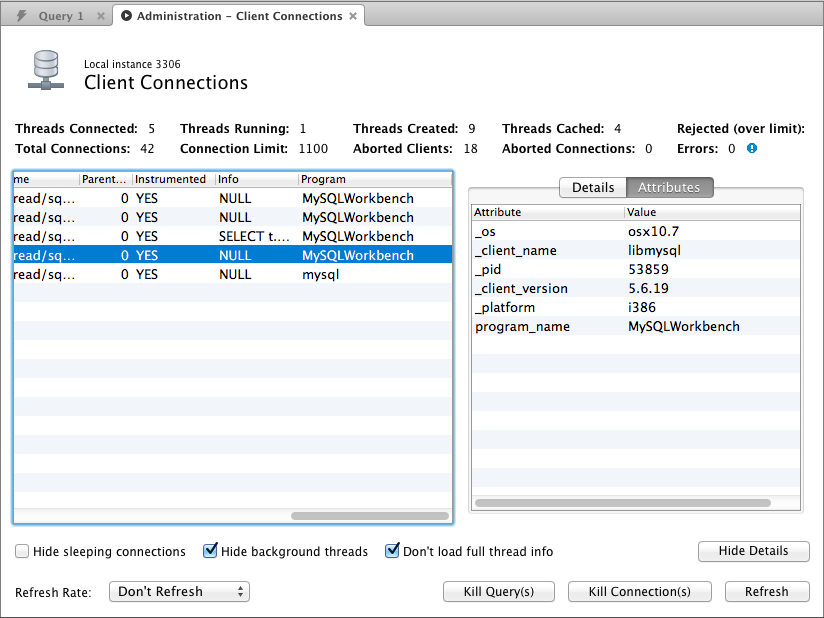Image resolution: width=824 pixels, height=618 pixels.
Task: Click the lightning icon on Query 1 tab
Action: point(22,16)
